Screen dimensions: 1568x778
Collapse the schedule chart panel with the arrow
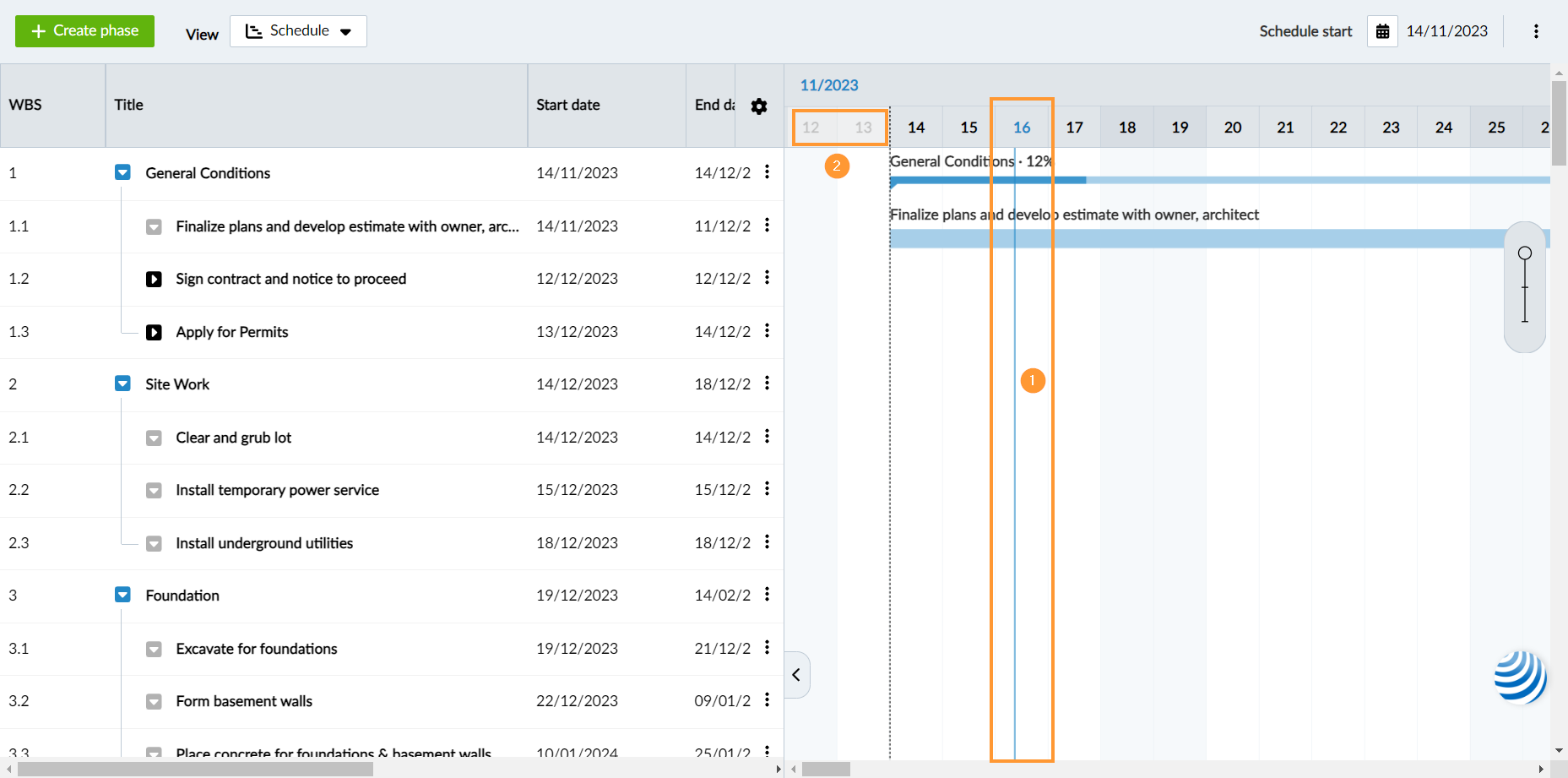click(796, 674)
